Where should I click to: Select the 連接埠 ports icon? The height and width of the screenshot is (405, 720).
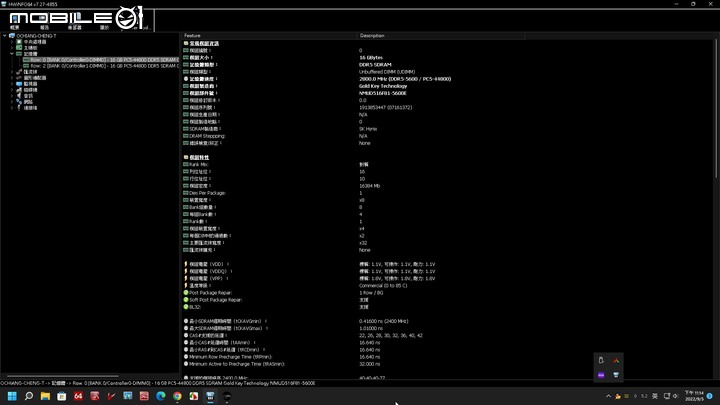click(19, 107)
